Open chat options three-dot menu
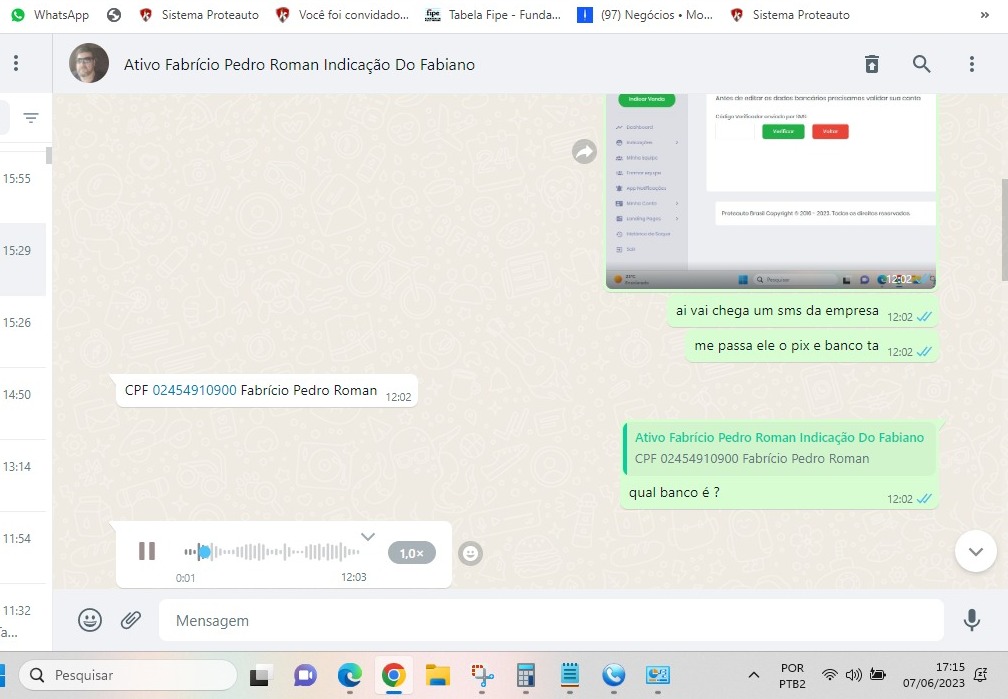 tap(971, 64)
